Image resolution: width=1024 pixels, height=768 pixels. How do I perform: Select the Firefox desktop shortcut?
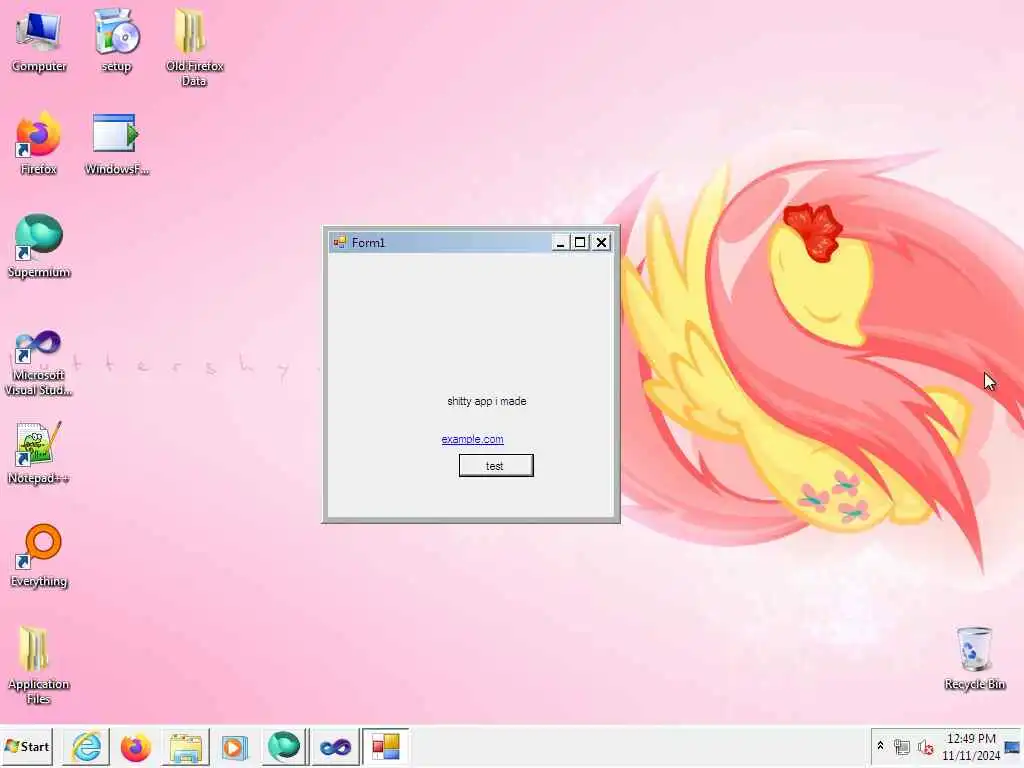[x=39, y=145]
